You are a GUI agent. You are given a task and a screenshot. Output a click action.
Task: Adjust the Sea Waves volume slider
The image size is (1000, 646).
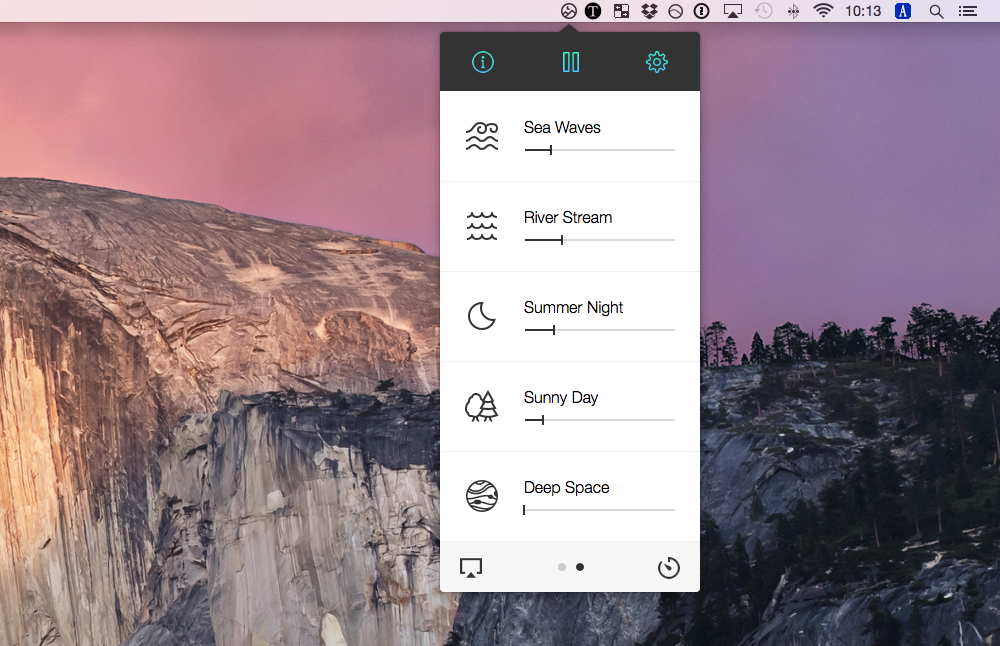[599, 150]
